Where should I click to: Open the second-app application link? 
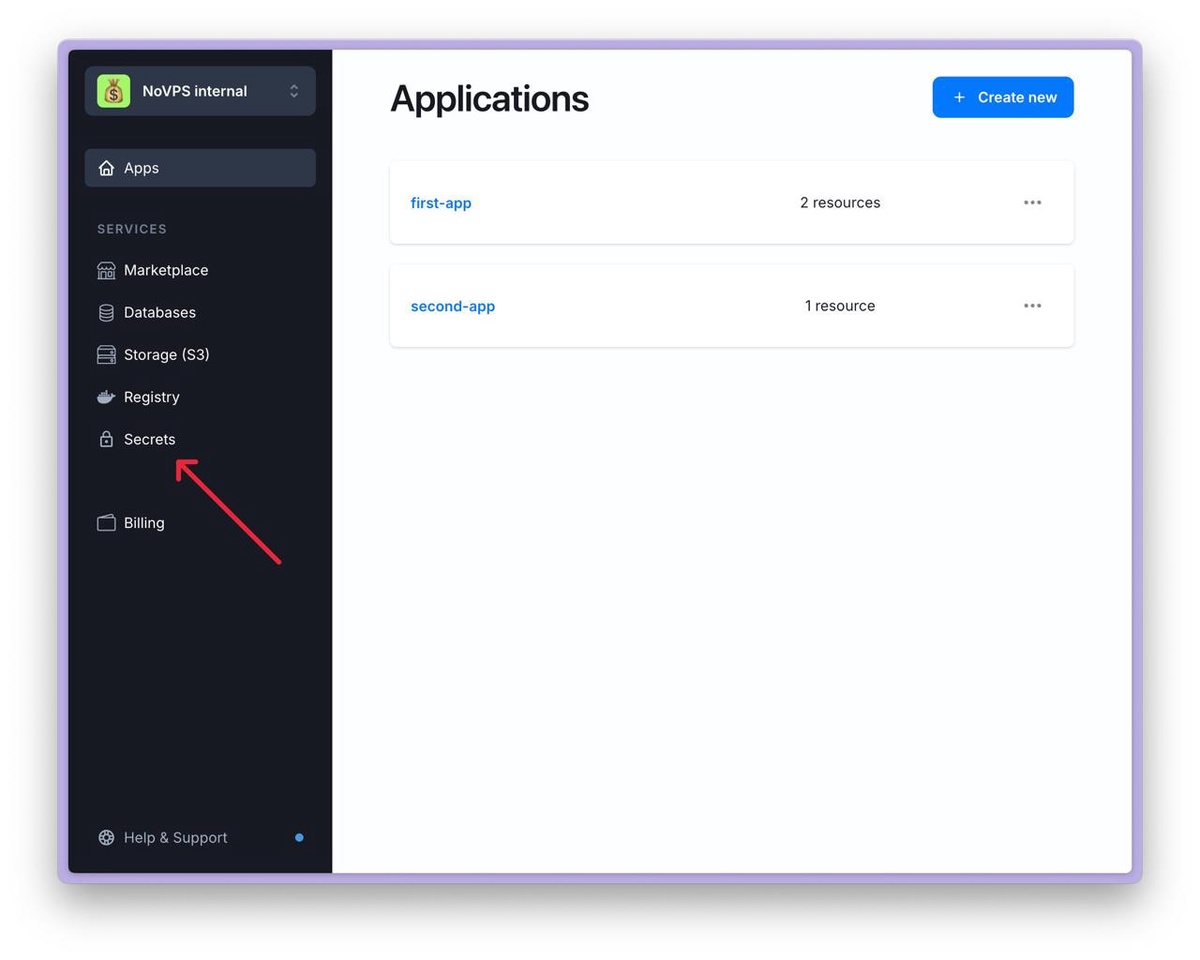[453, 306]
